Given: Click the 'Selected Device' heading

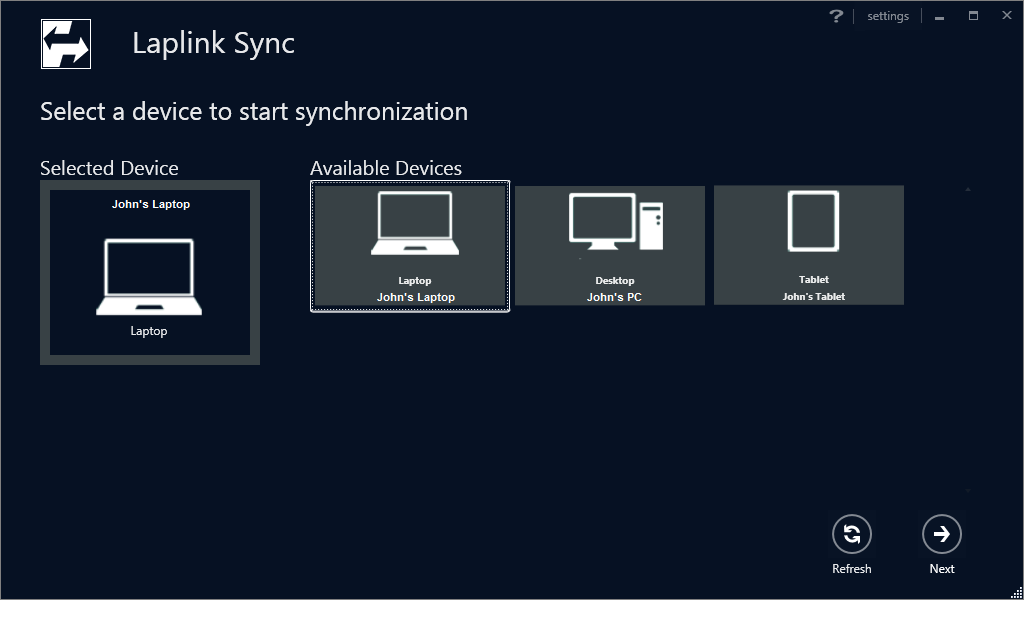Looking at the screenshot, I should tap(109, 168).
